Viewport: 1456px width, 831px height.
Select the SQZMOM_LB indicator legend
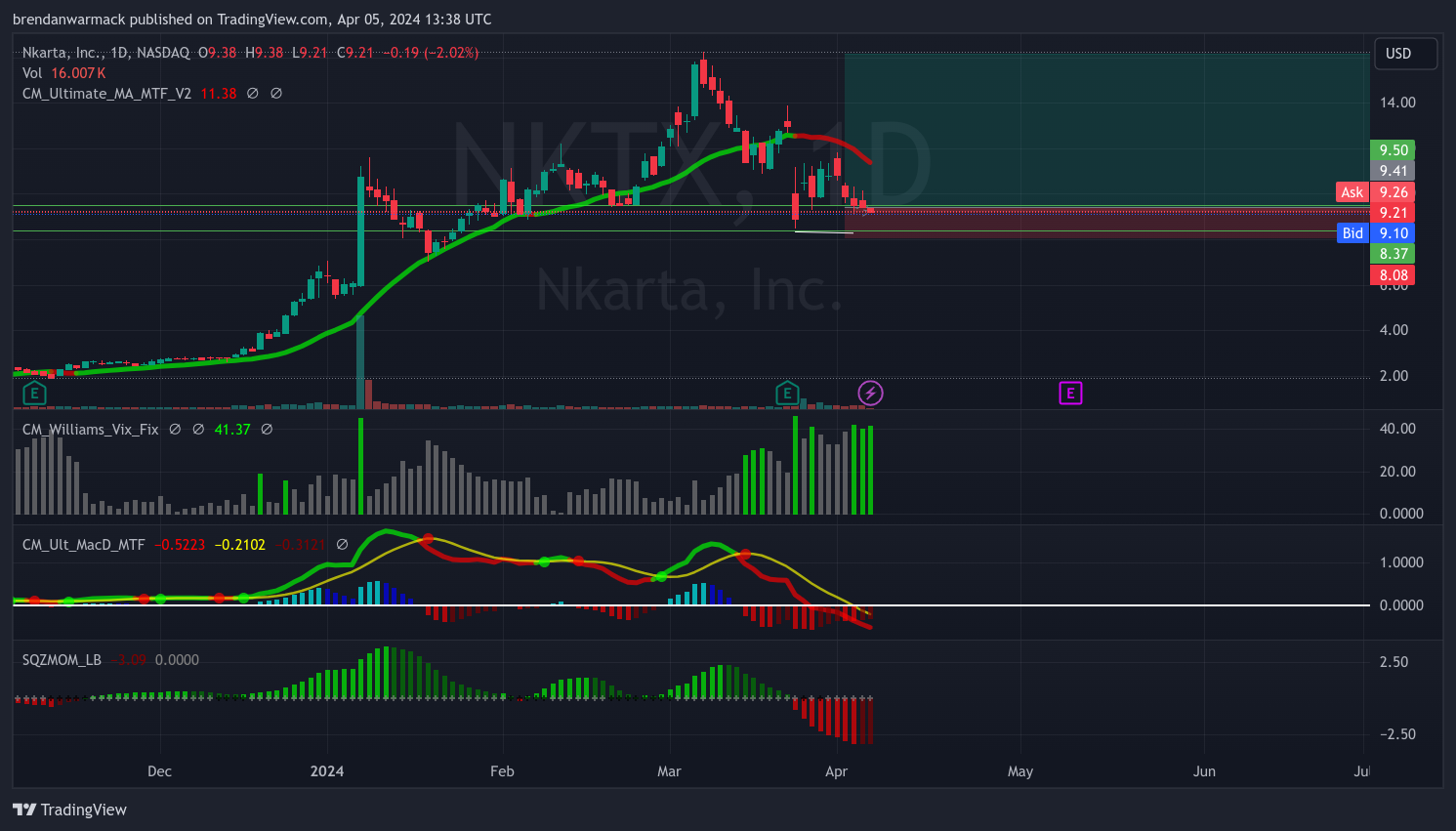coord(62,660)
